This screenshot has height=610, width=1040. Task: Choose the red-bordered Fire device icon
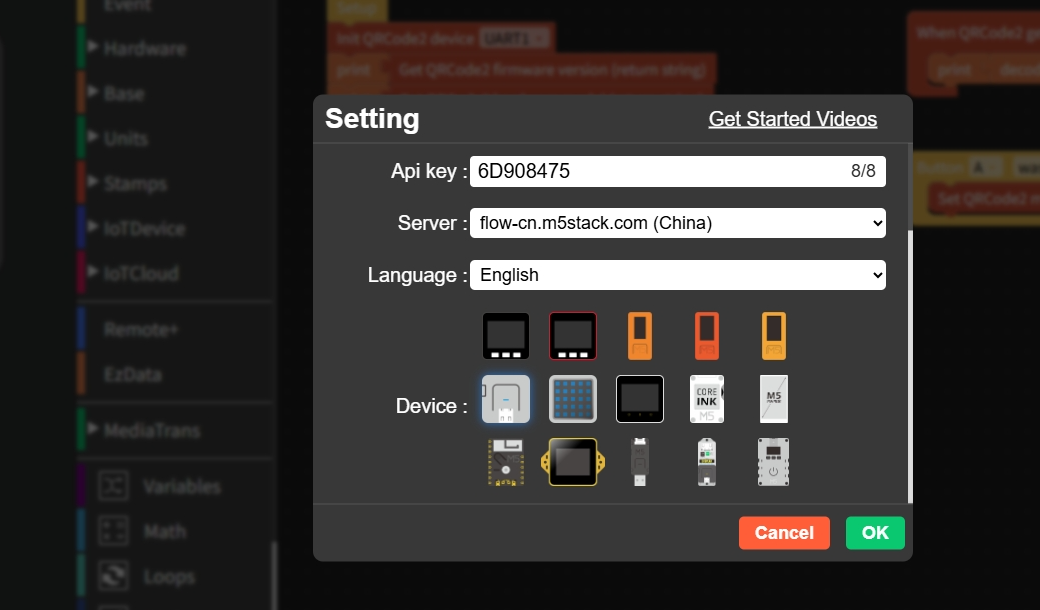point(573,336)
